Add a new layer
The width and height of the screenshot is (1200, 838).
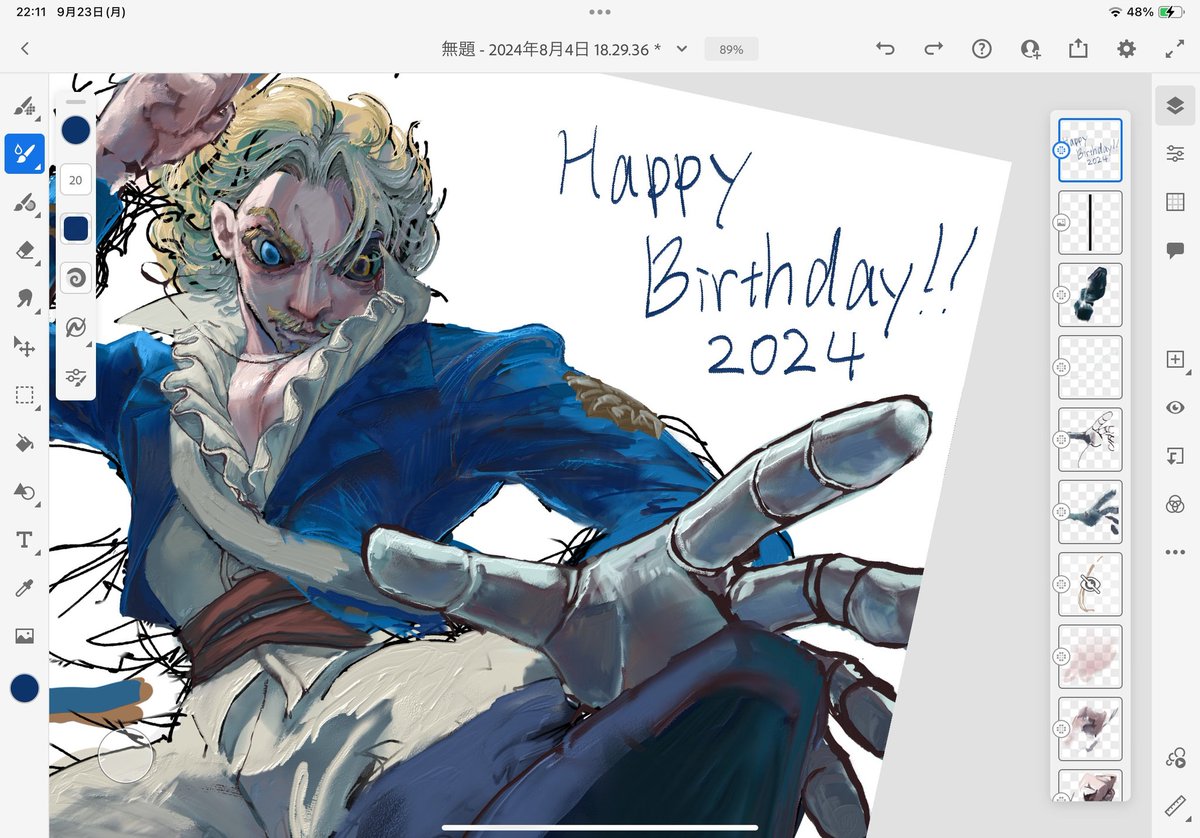(1175, 359)
